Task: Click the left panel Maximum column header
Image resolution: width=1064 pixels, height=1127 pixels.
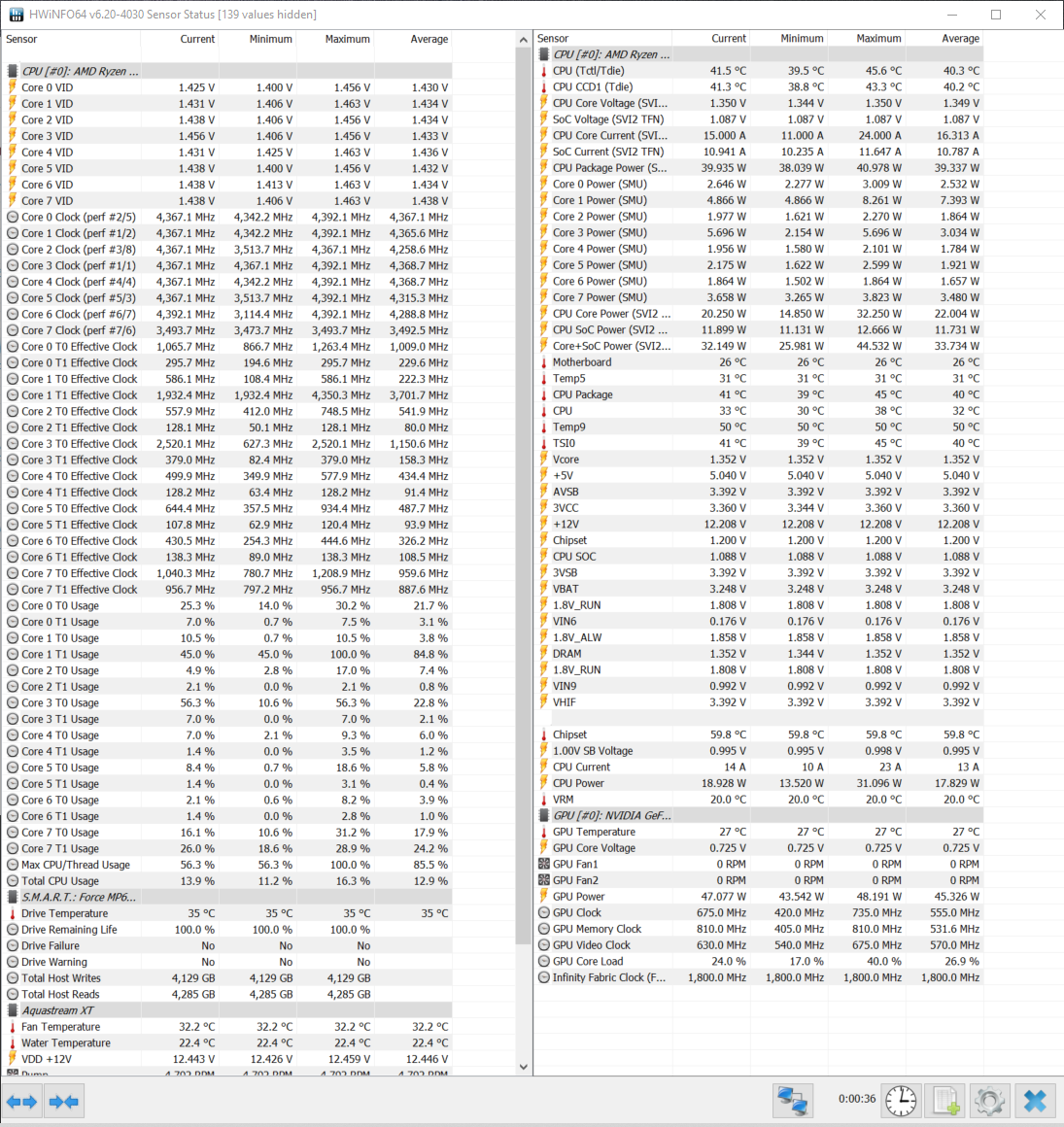Action: [x=335, y=40]
